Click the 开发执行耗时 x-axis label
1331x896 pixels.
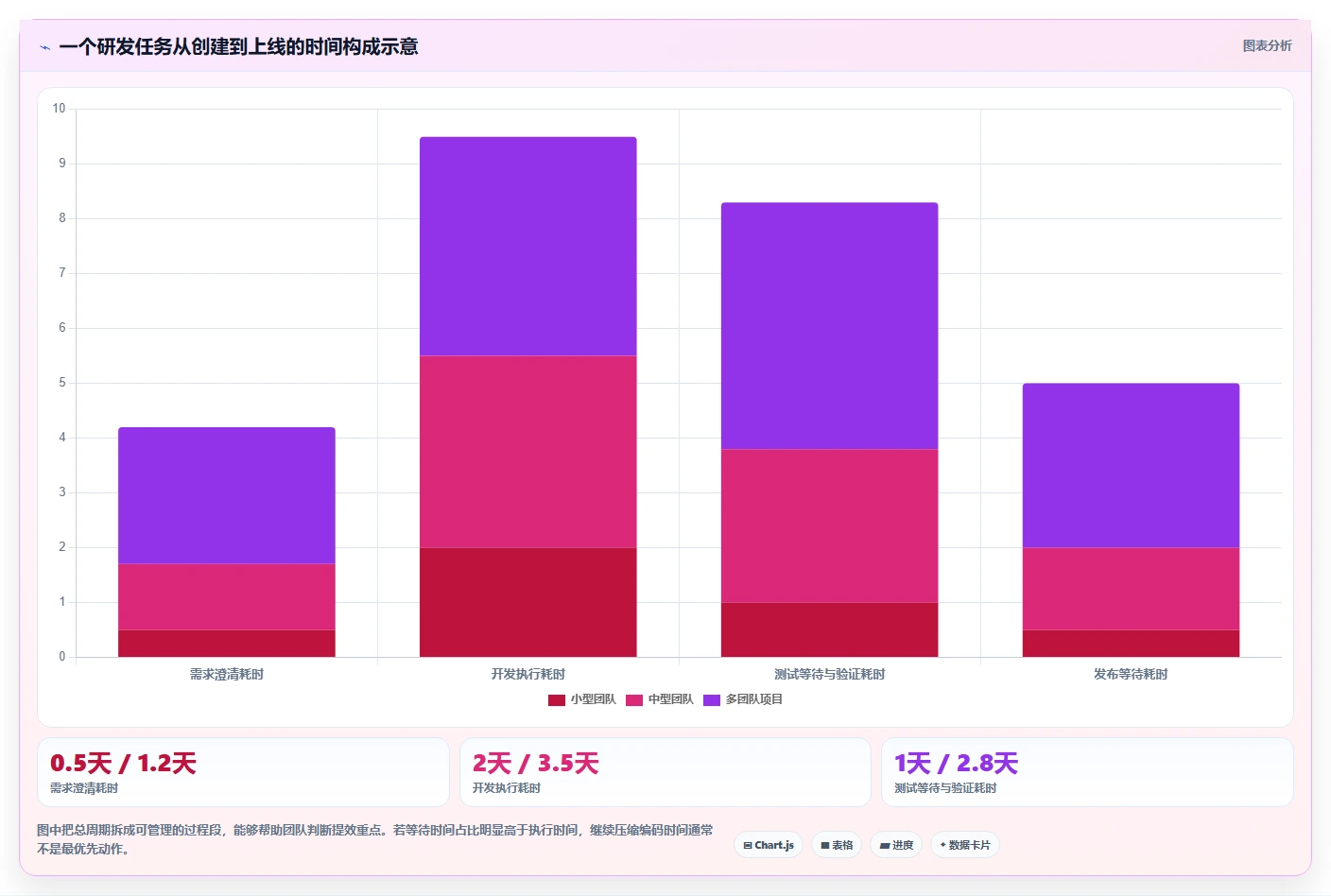(528, 674)
